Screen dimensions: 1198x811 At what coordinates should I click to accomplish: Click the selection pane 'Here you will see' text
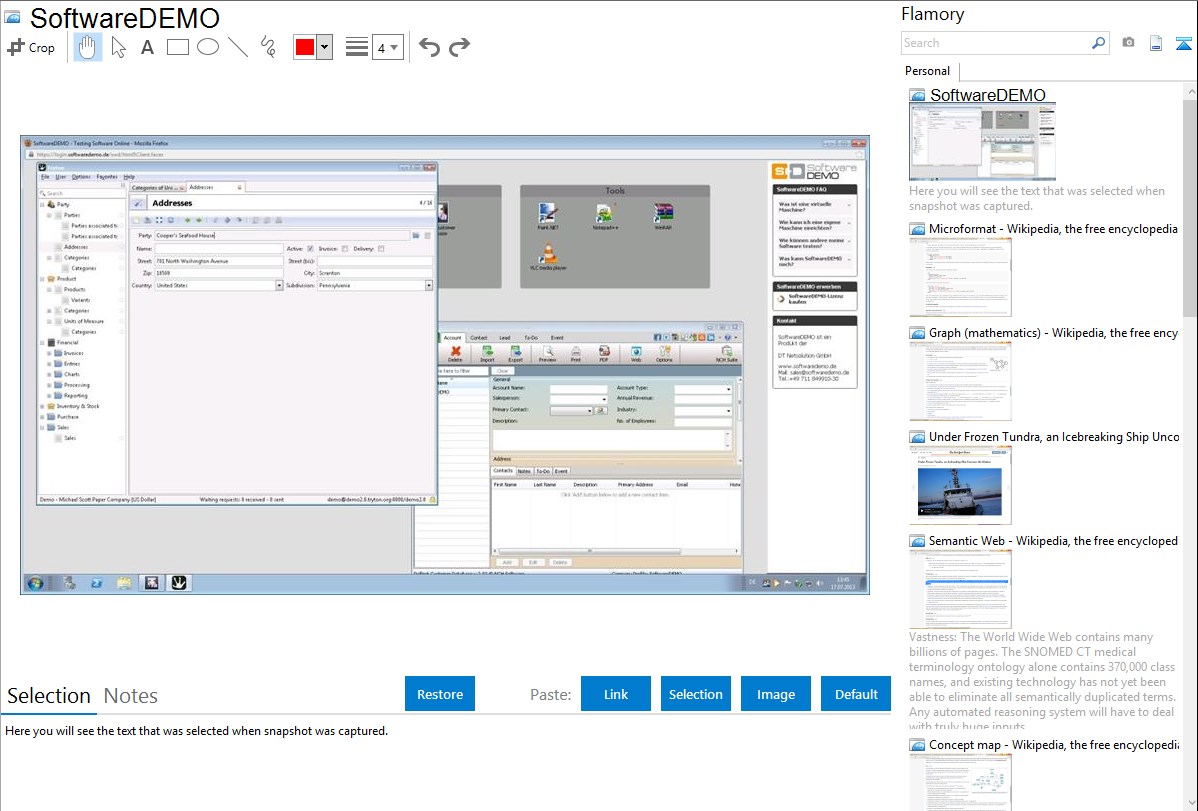pos(196,731)
